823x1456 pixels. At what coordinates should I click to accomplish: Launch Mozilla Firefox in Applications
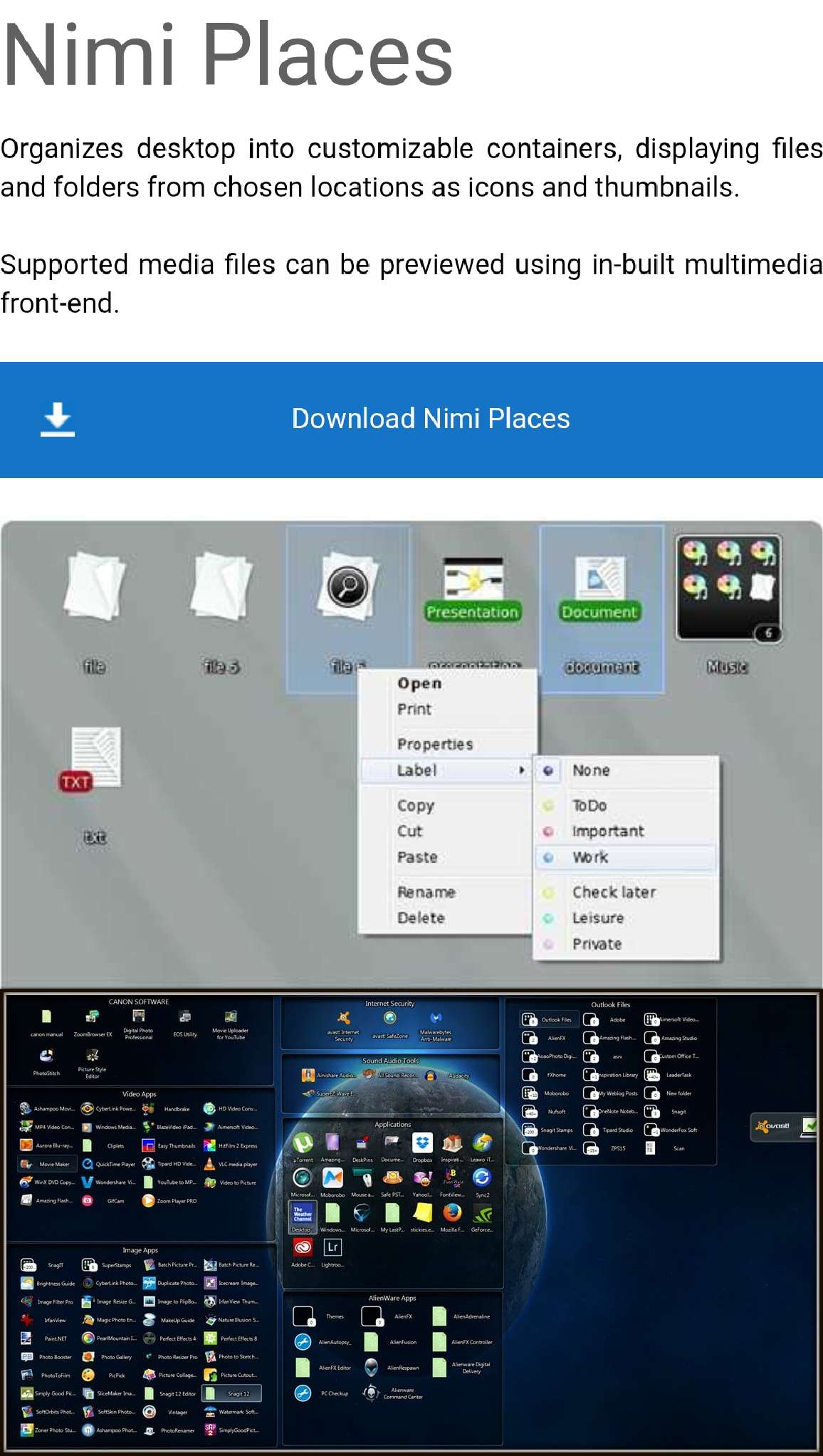[452, 1217]
